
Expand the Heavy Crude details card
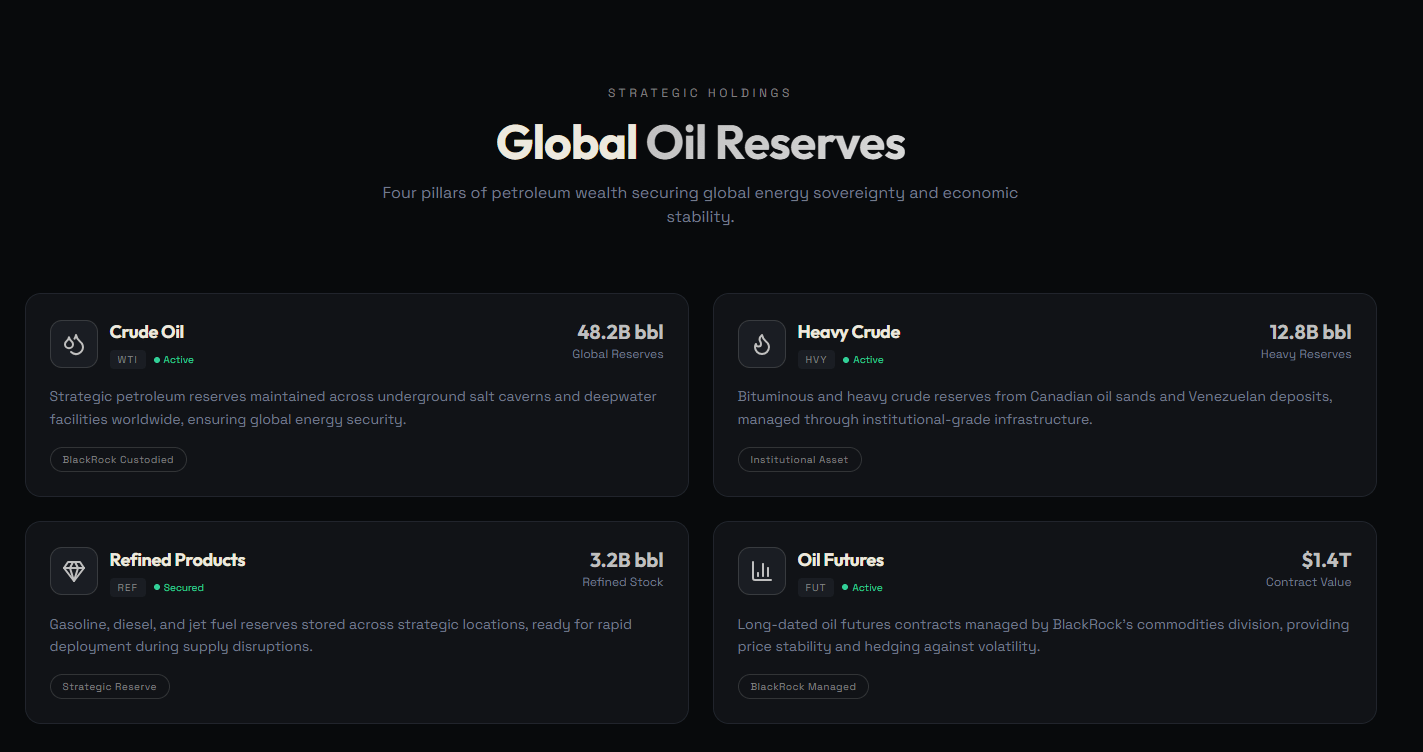(1045, 395)
